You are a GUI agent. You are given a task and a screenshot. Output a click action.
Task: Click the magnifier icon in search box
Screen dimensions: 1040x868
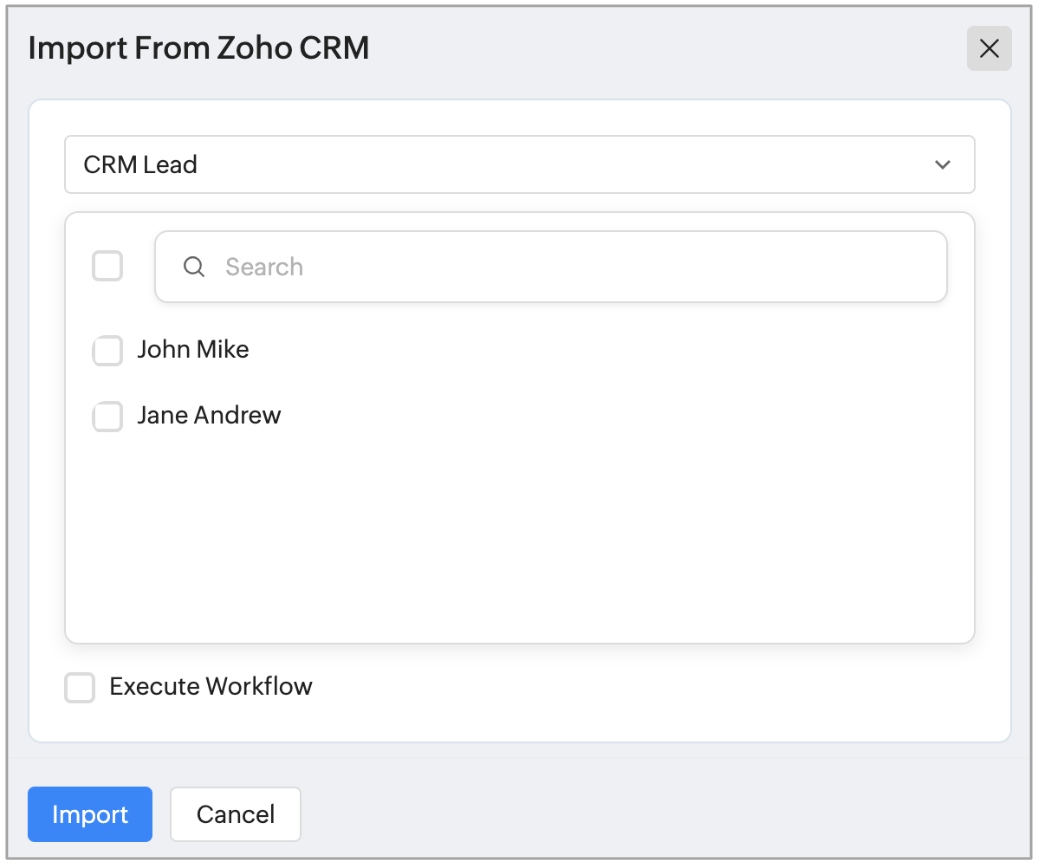pyautogui.click(x=194, y=267)
